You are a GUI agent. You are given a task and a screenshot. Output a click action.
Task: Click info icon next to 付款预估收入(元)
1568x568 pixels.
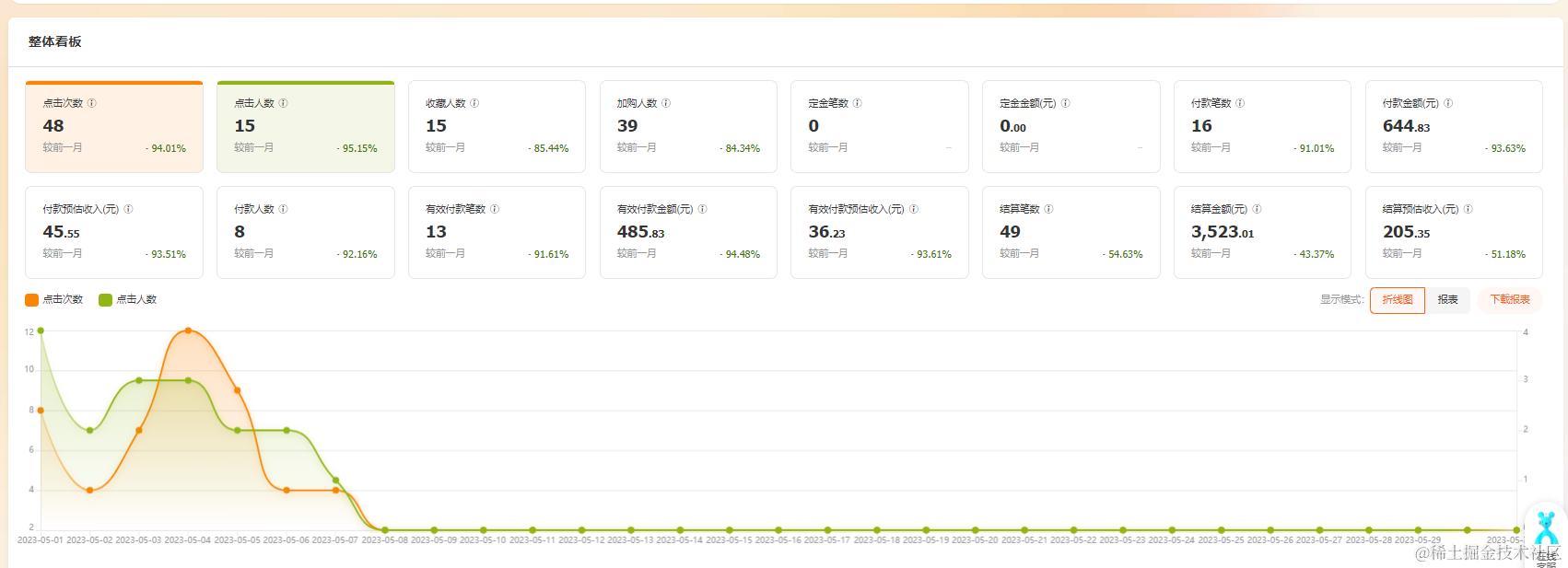point(129,209)
